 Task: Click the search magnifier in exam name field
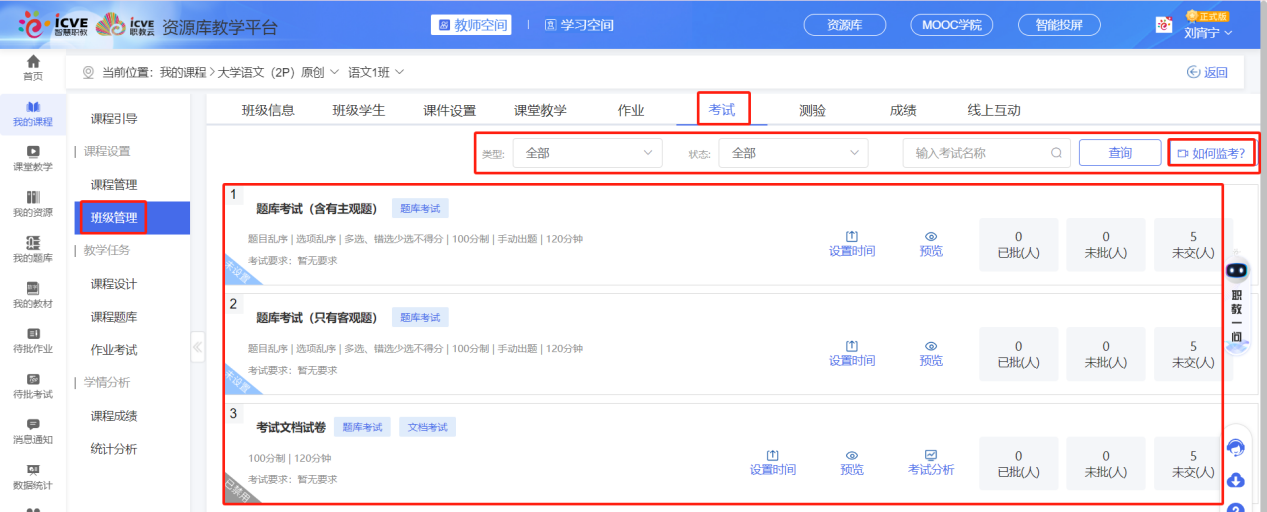point(1056,153)
